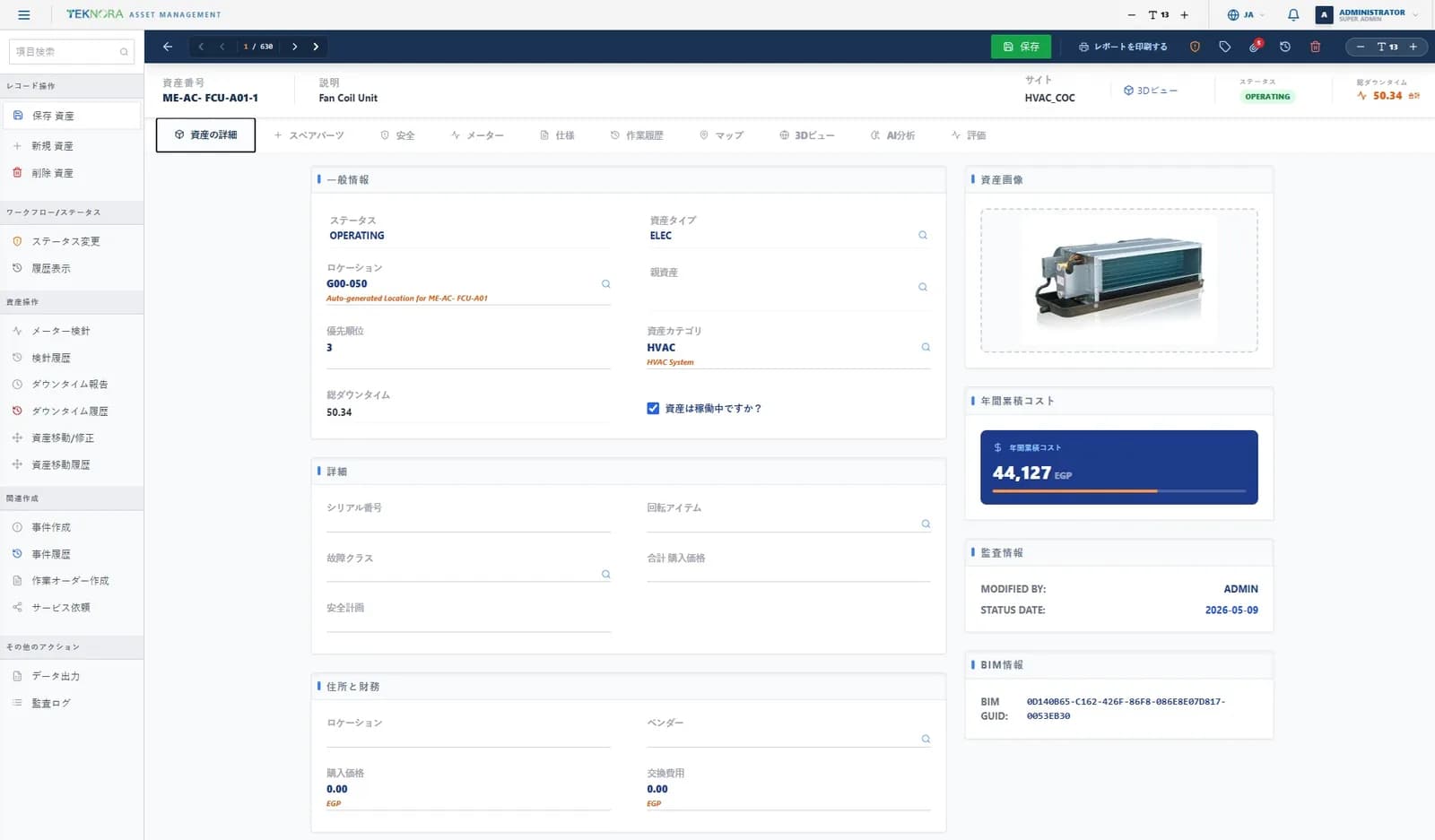
Task: Jump to the last record arrow
Action: tap(316, 47)
